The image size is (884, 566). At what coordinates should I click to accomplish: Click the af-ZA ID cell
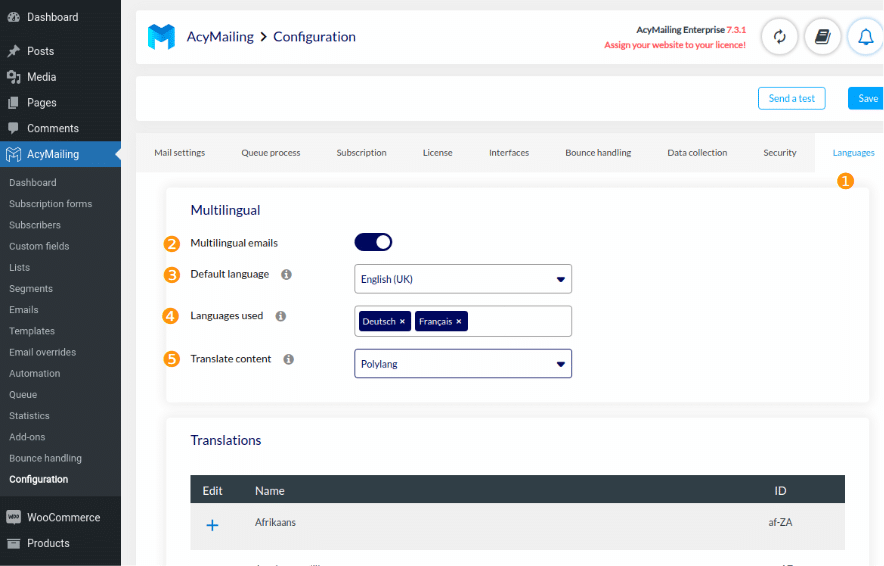click(x=780, y=523)
